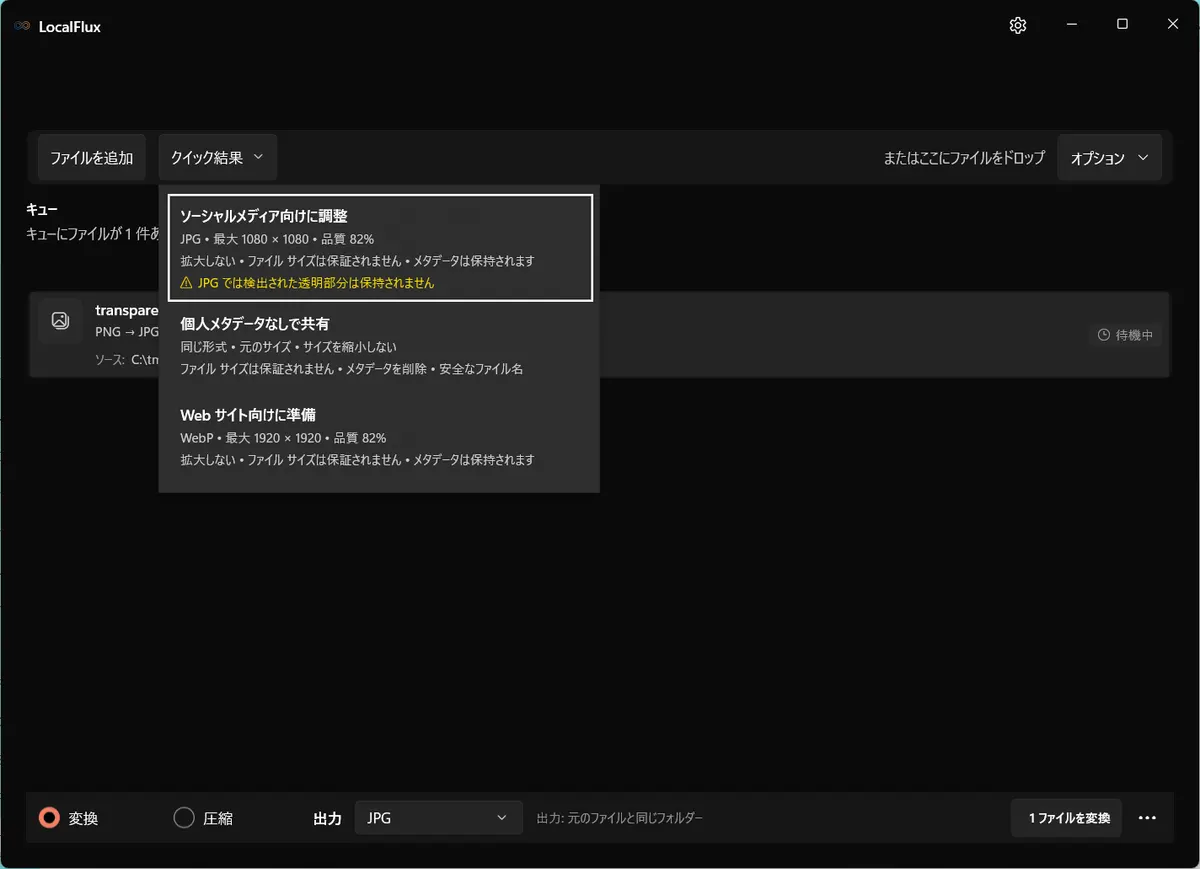The image size is (1200, 869).
Task: Minimize the LocalFlux window
Action: (1071, 25)
